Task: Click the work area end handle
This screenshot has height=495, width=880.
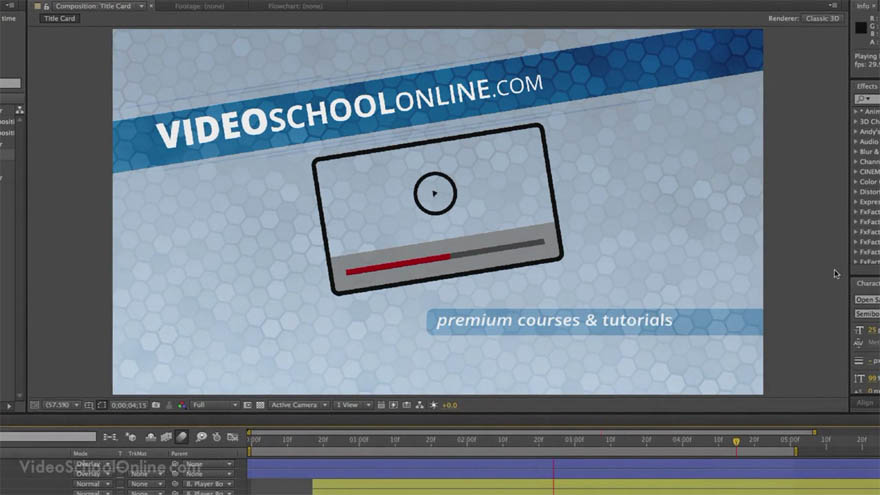Action: 795,451
